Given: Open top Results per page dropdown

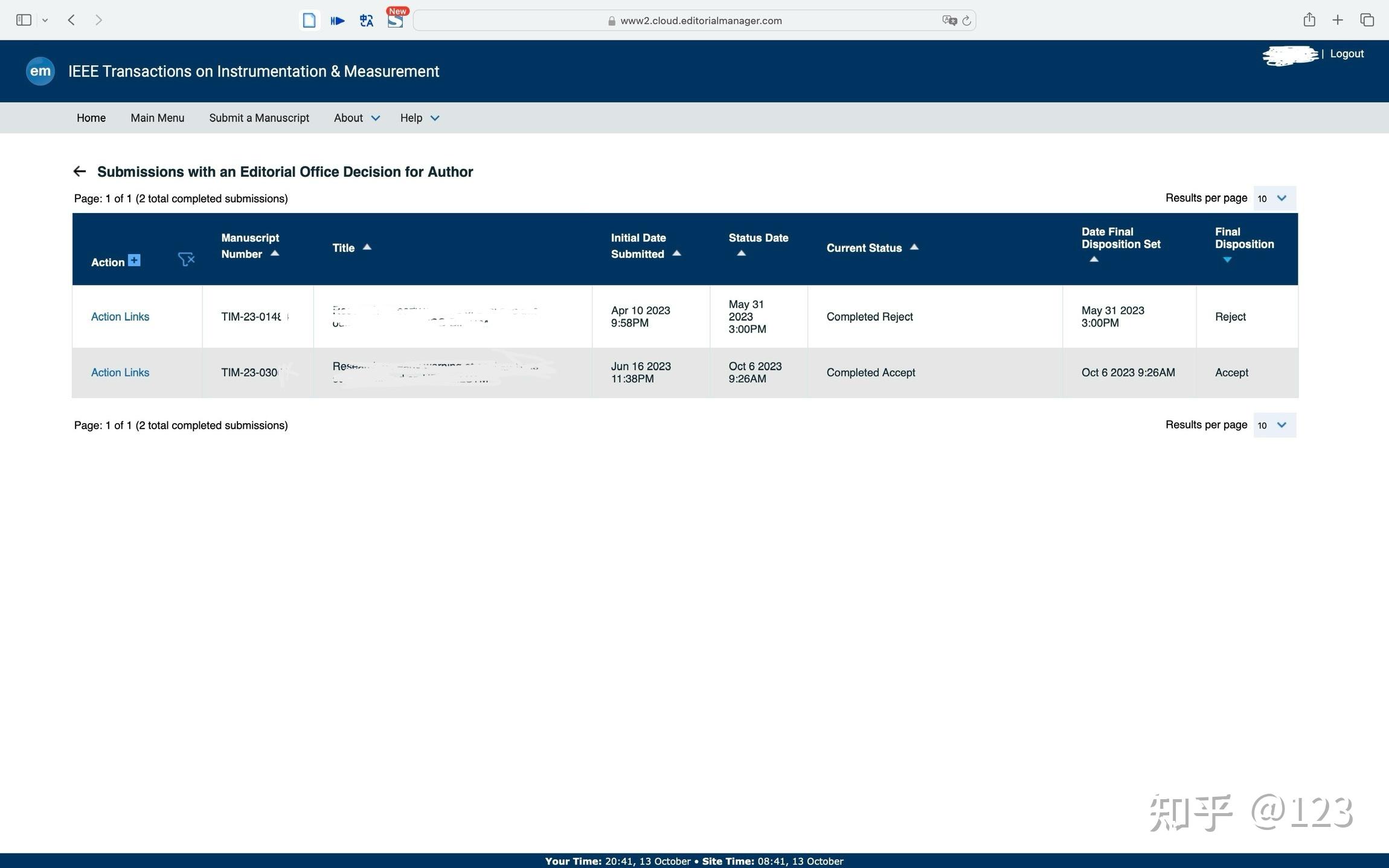Looking at the screenshot, I should [1274, 198].
